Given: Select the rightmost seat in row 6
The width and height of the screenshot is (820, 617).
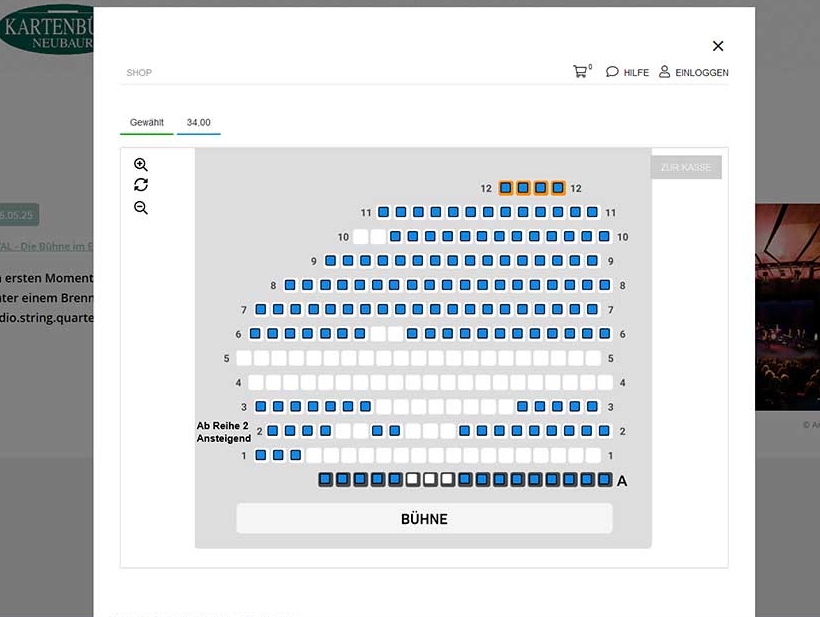Looking at the screenshot, I should [604, 334].
